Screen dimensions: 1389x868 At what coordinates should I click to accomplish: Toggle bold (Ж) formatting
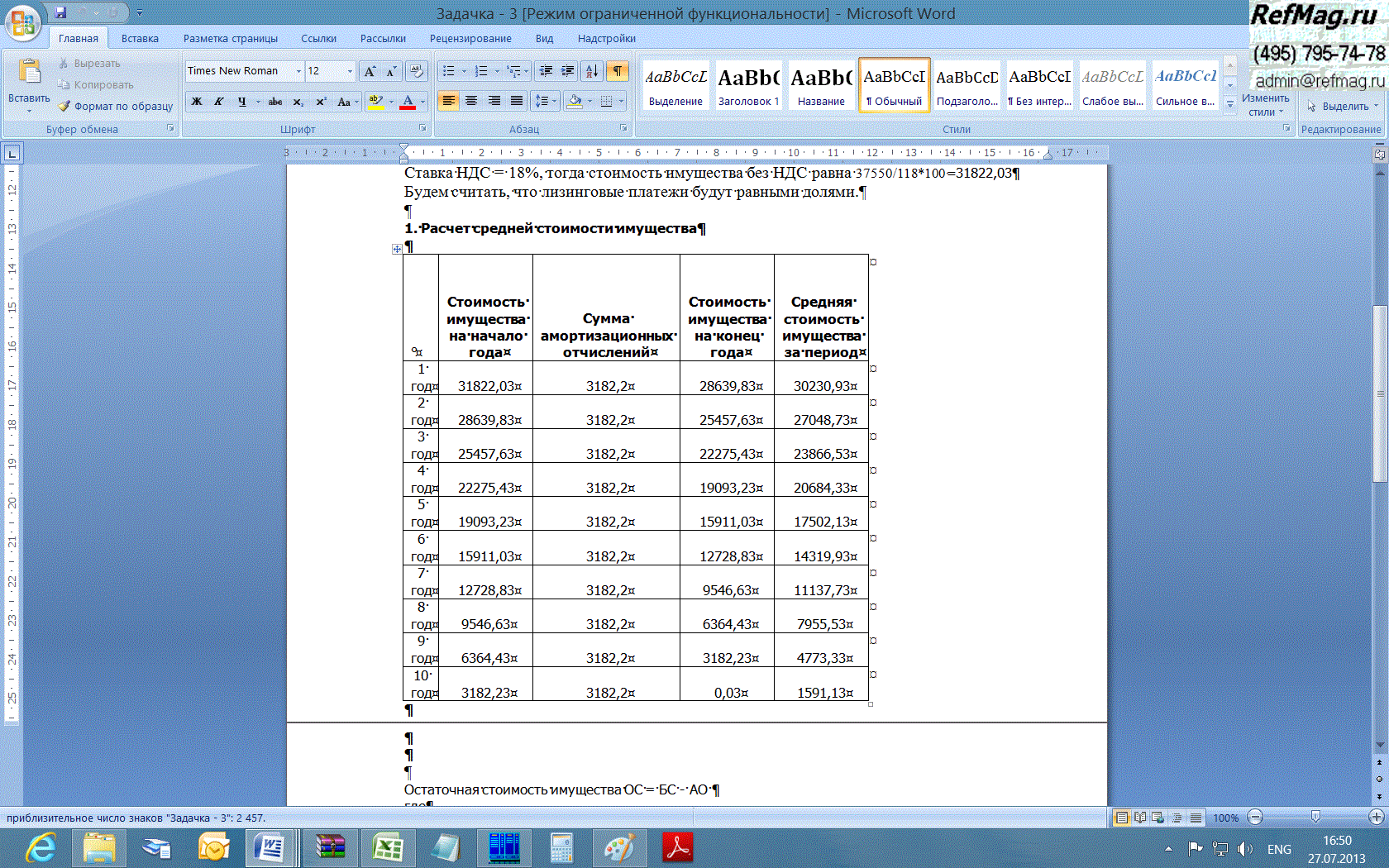(197, 102)
